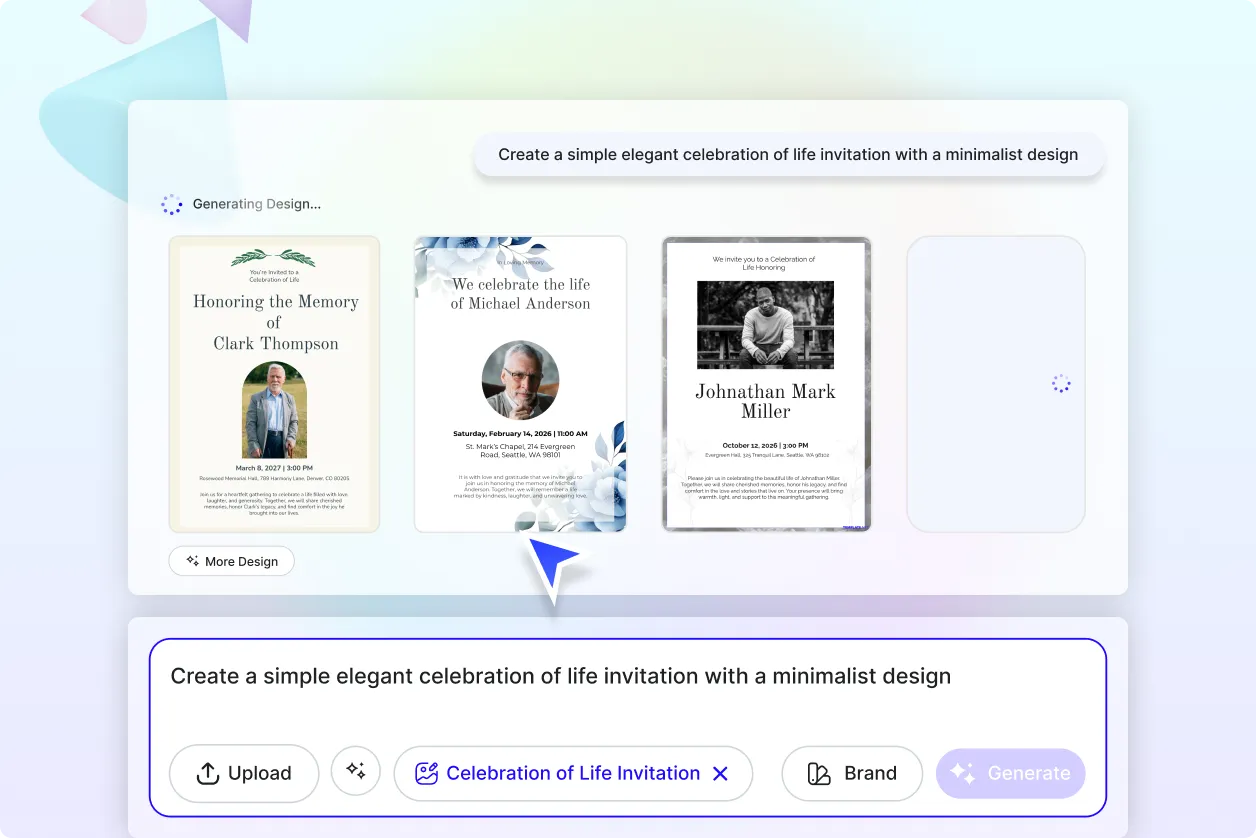Open the Brand options
Screen dimensions: 1256x838
click(x=852, y=773)
